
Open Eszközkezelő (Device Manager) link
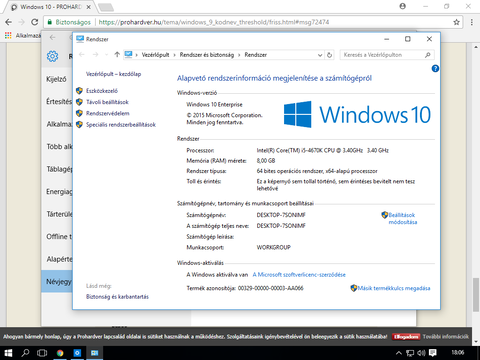(x=102, y=91)
